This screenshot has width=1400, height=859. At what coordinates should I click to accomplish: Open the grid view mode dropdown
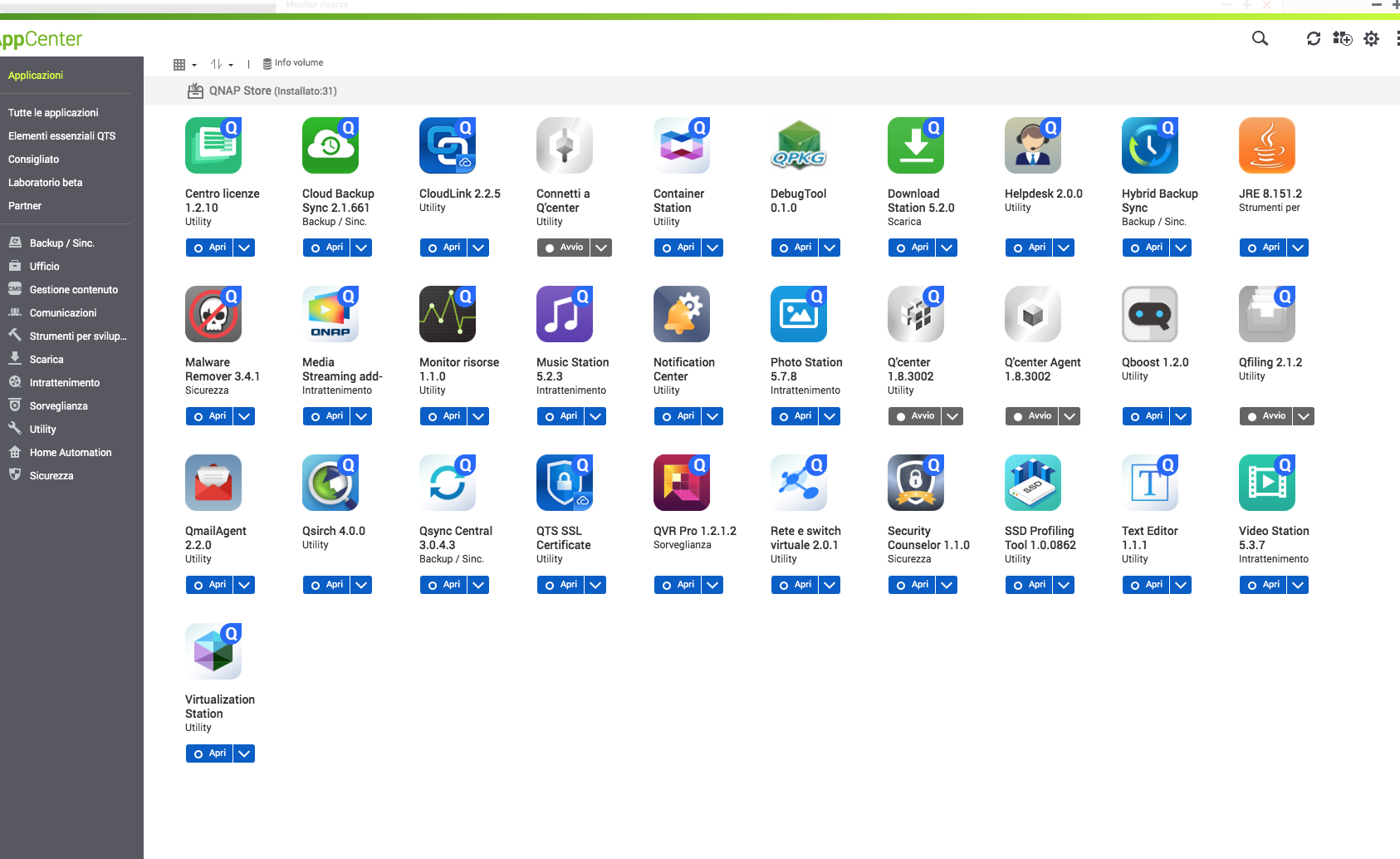(184, 64)
